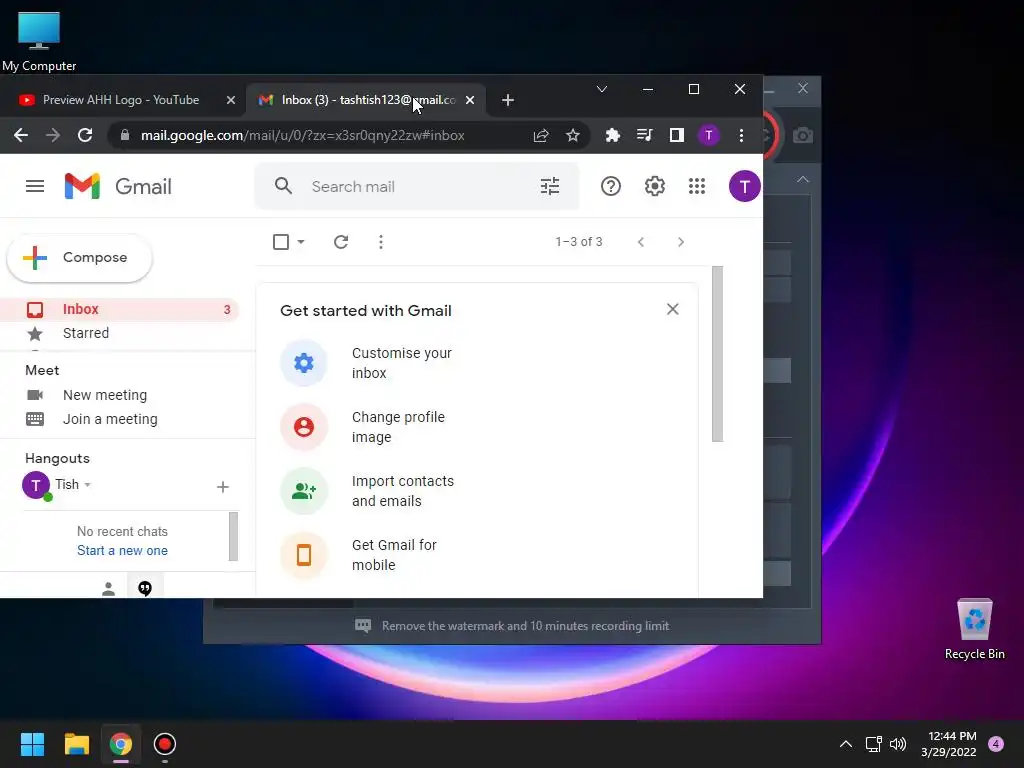
Task: Start new Hangouts chat plus icon
Action: coord(223,487)
